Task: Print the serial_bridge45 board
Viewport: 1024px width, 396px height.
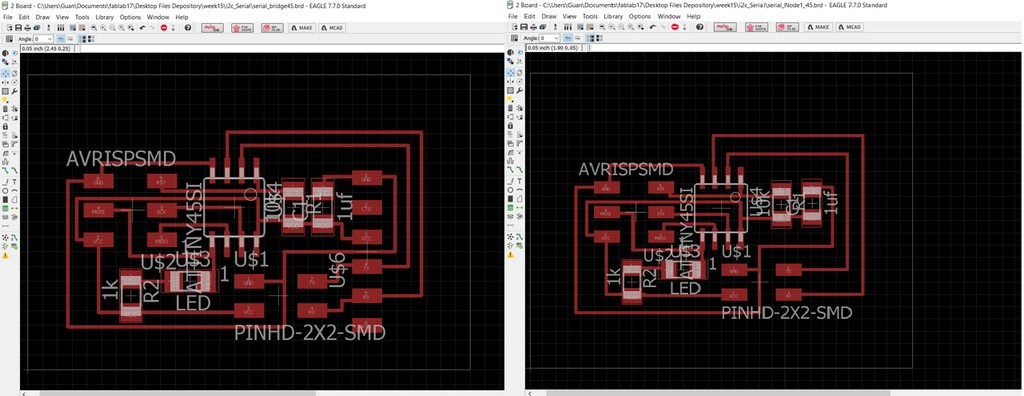Action: 27,27
